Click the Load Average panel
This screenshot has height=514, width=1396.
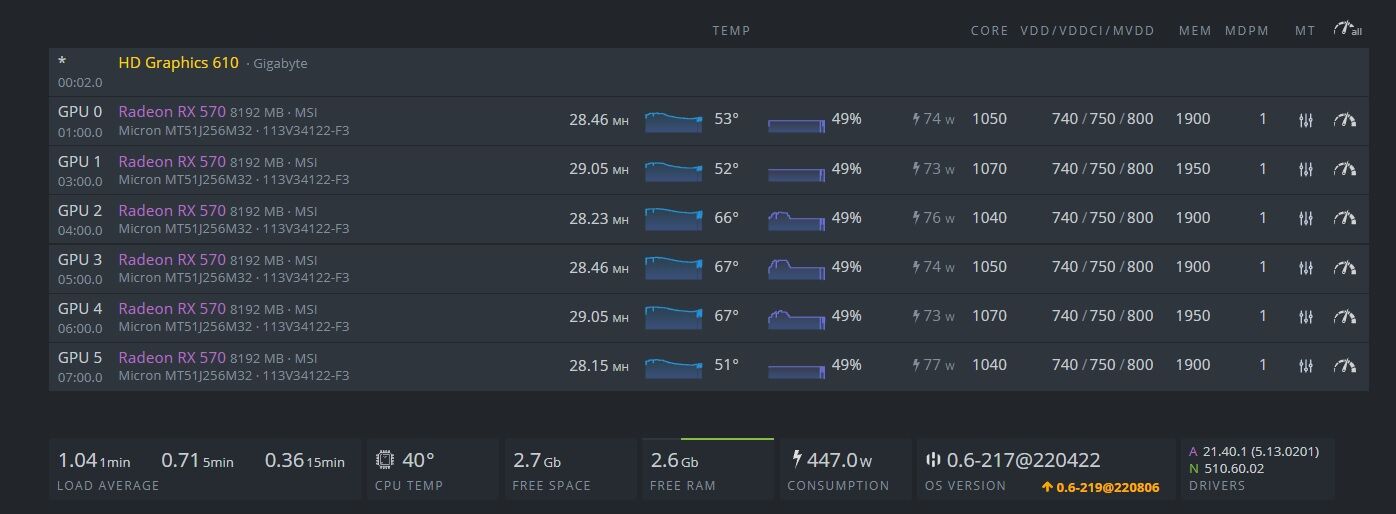click(x=205, y=469)
